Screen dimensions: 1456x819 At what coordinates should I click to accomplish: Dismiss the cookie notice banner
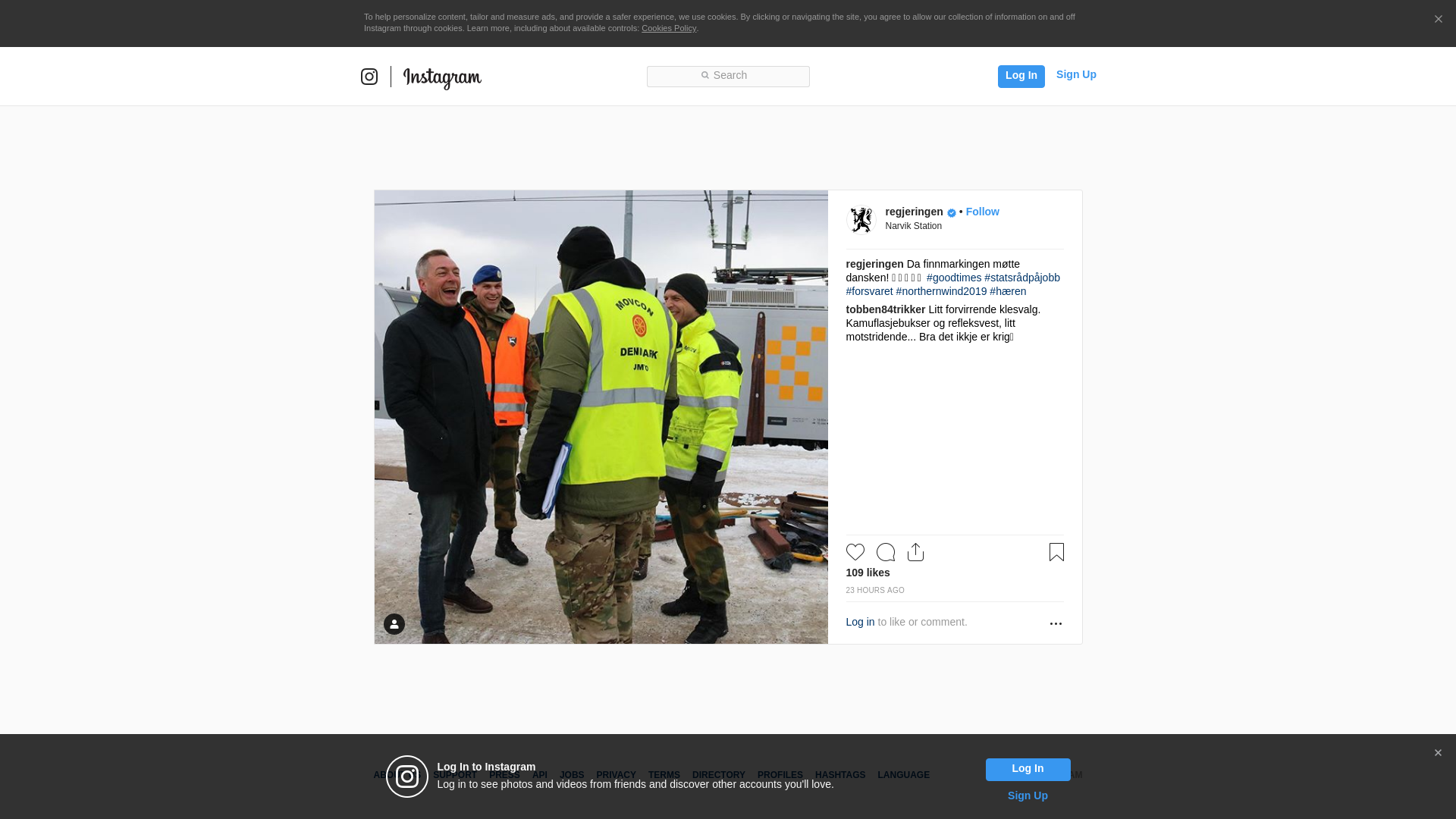click(x=1438, y=20)
